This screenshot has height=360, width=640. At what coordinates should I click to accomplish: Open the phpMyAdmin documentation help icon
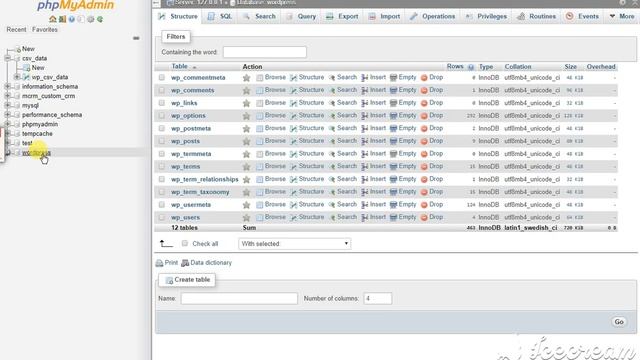point(71,19)
